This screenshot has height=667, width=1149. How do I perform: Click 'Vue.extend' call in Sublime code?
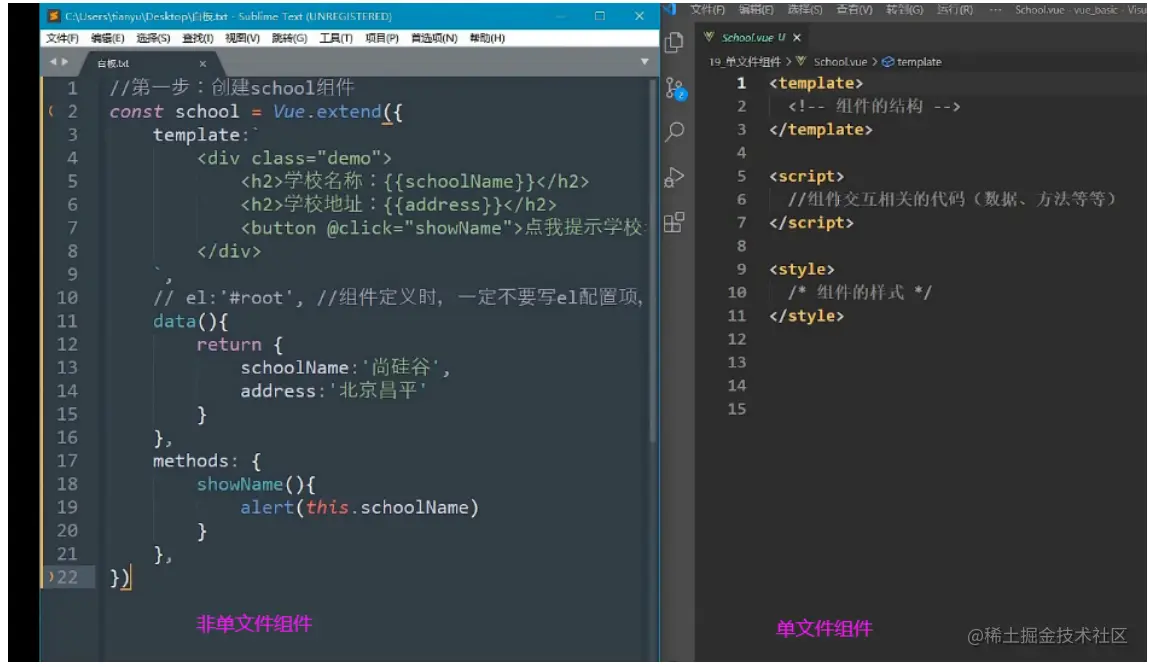(x=327, y=111)
